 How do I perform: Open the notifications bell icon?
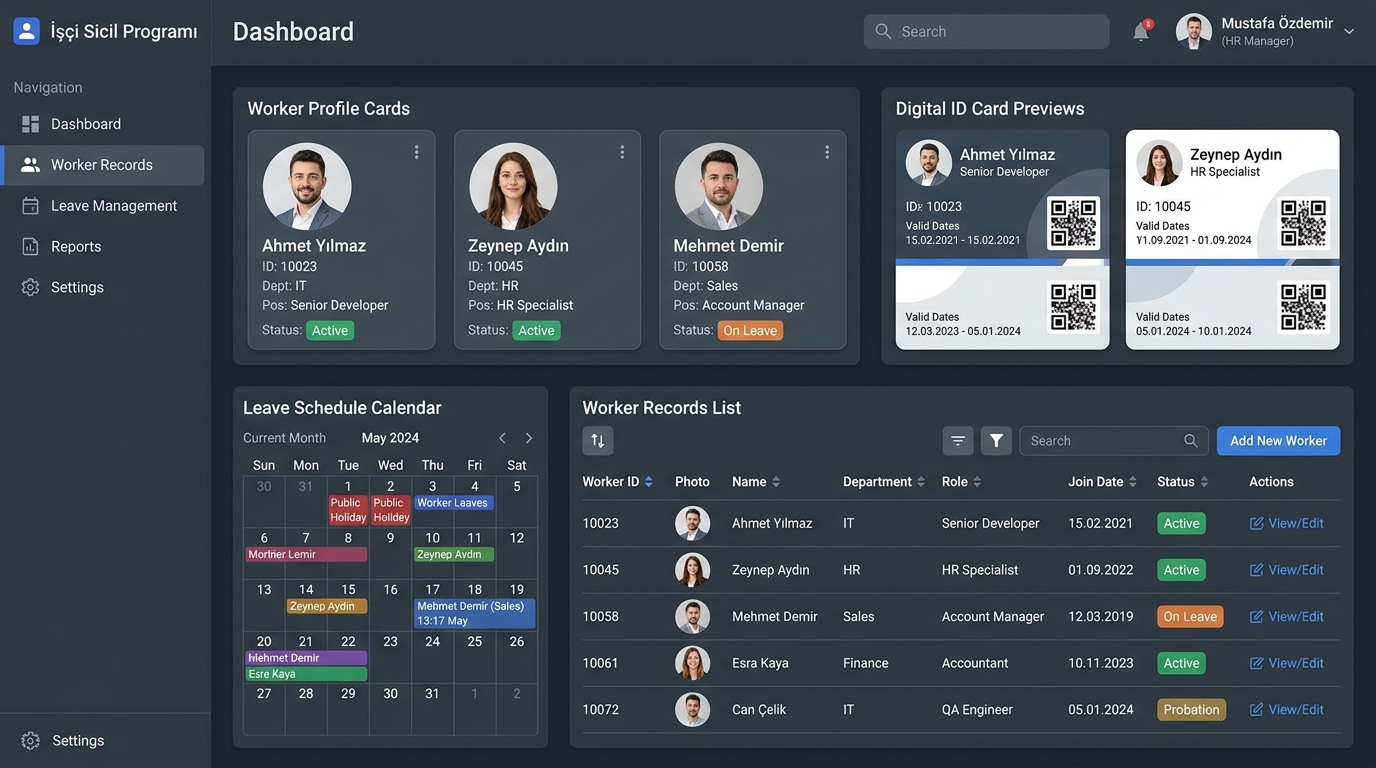pyautogui.click(x=1141, y=32)
